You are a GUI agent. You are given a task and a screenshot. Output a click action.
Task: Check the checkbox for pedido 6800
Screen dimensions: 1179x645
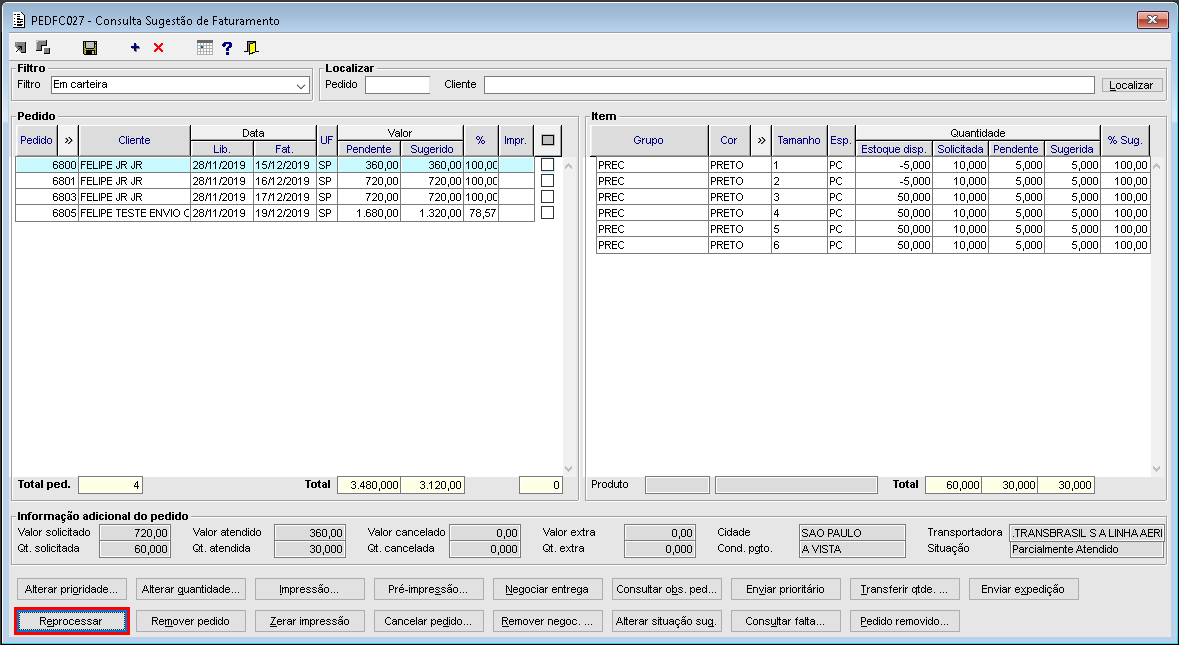(x=547, y=165)
